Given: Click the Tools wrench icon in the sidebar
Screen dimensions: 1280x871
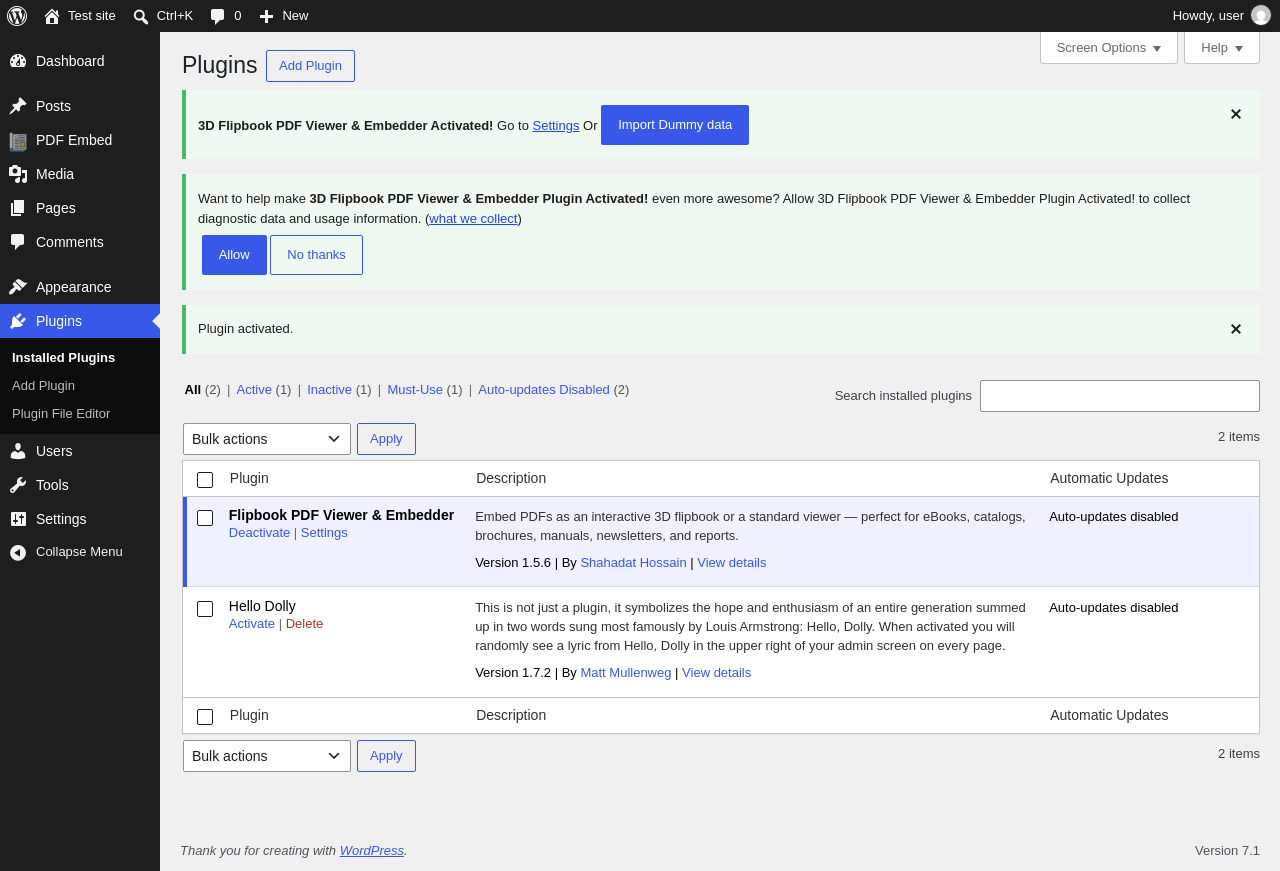Looking at the screenshot, I should tap(18, 485).
